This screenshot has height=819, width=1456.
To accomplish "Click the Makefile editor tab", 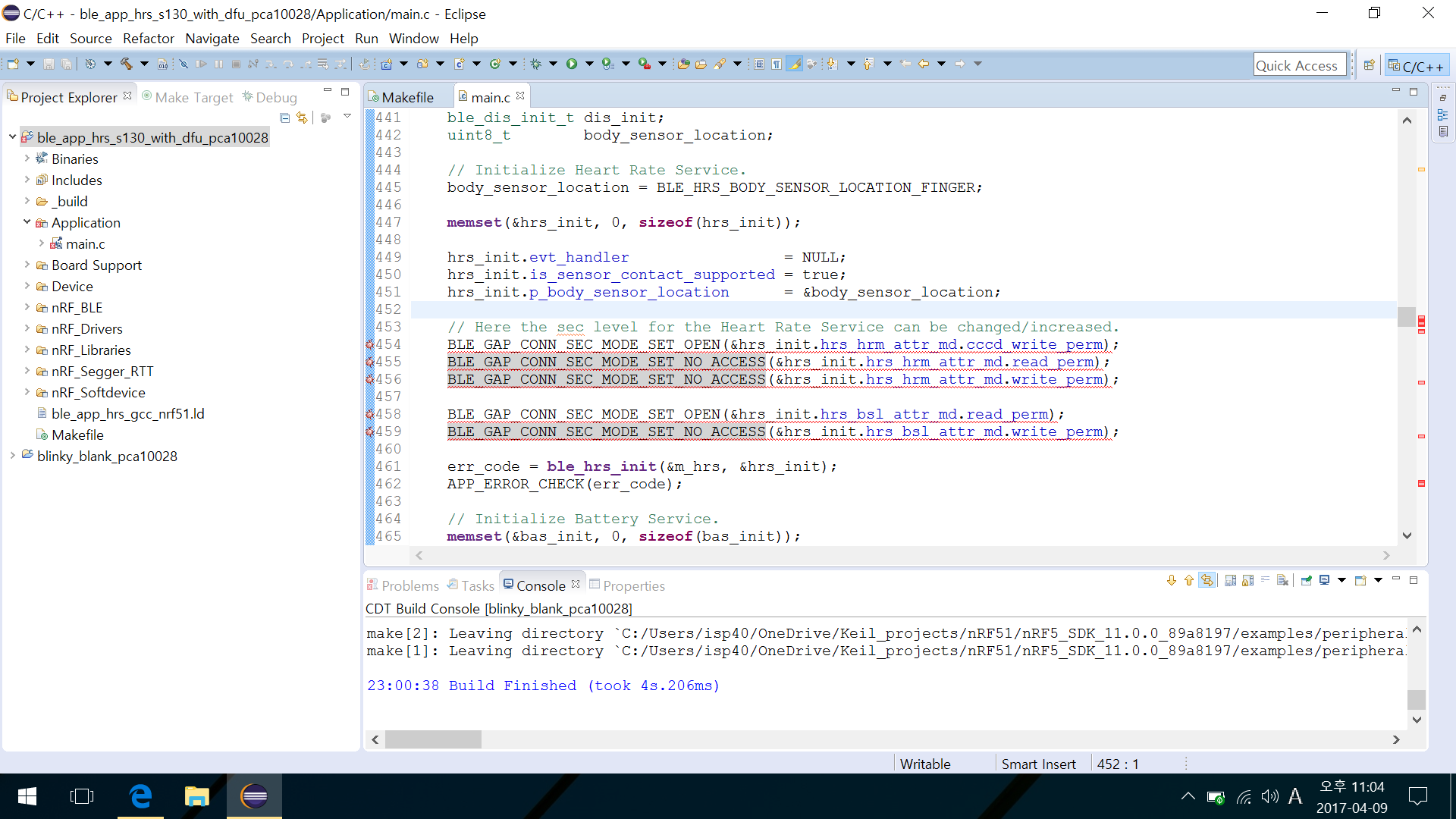I will tap(405, 96).
